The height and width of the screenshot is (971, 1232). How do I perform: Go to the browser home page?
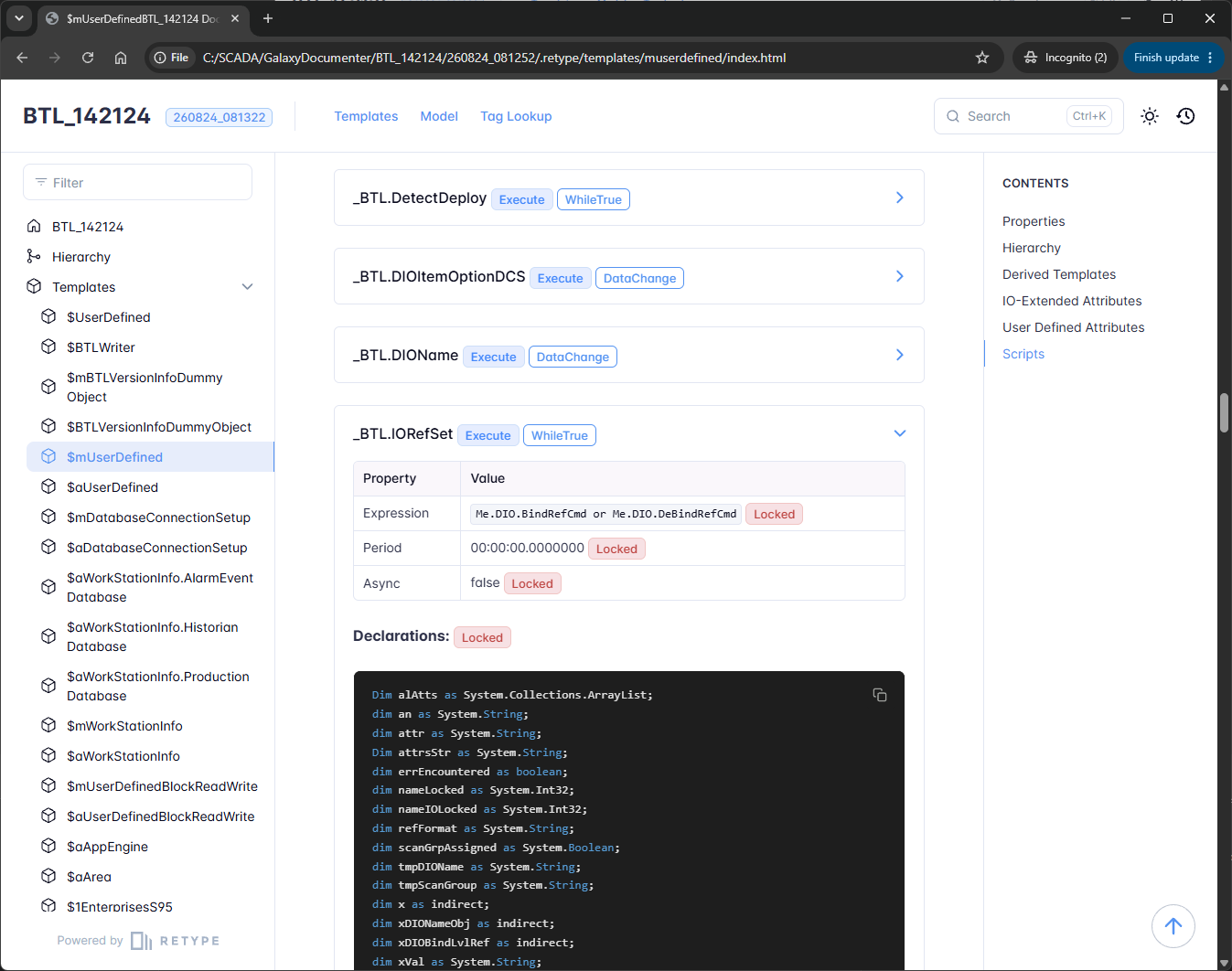(x=121, y=58)
